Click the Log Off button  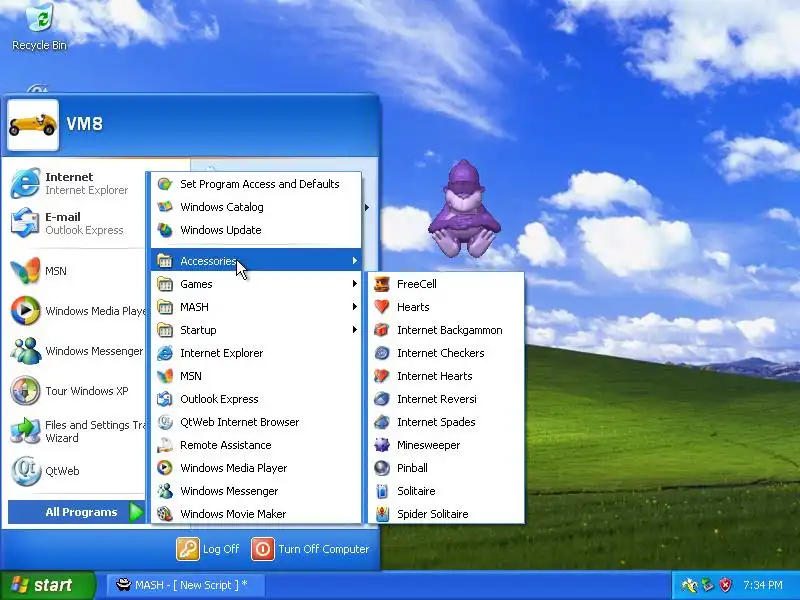(208, 549)
